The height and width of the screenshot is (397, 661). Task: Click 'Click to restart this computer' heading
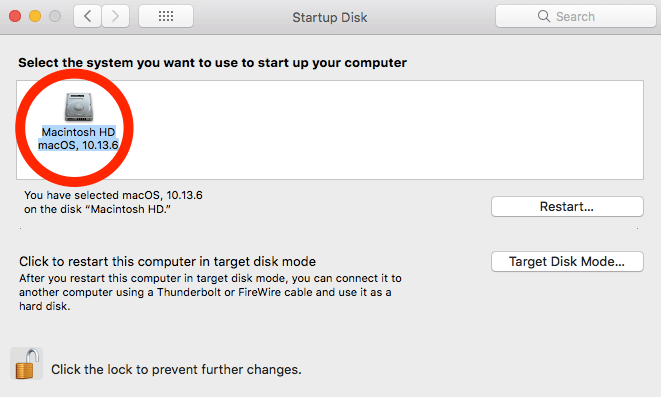(167, 262)
